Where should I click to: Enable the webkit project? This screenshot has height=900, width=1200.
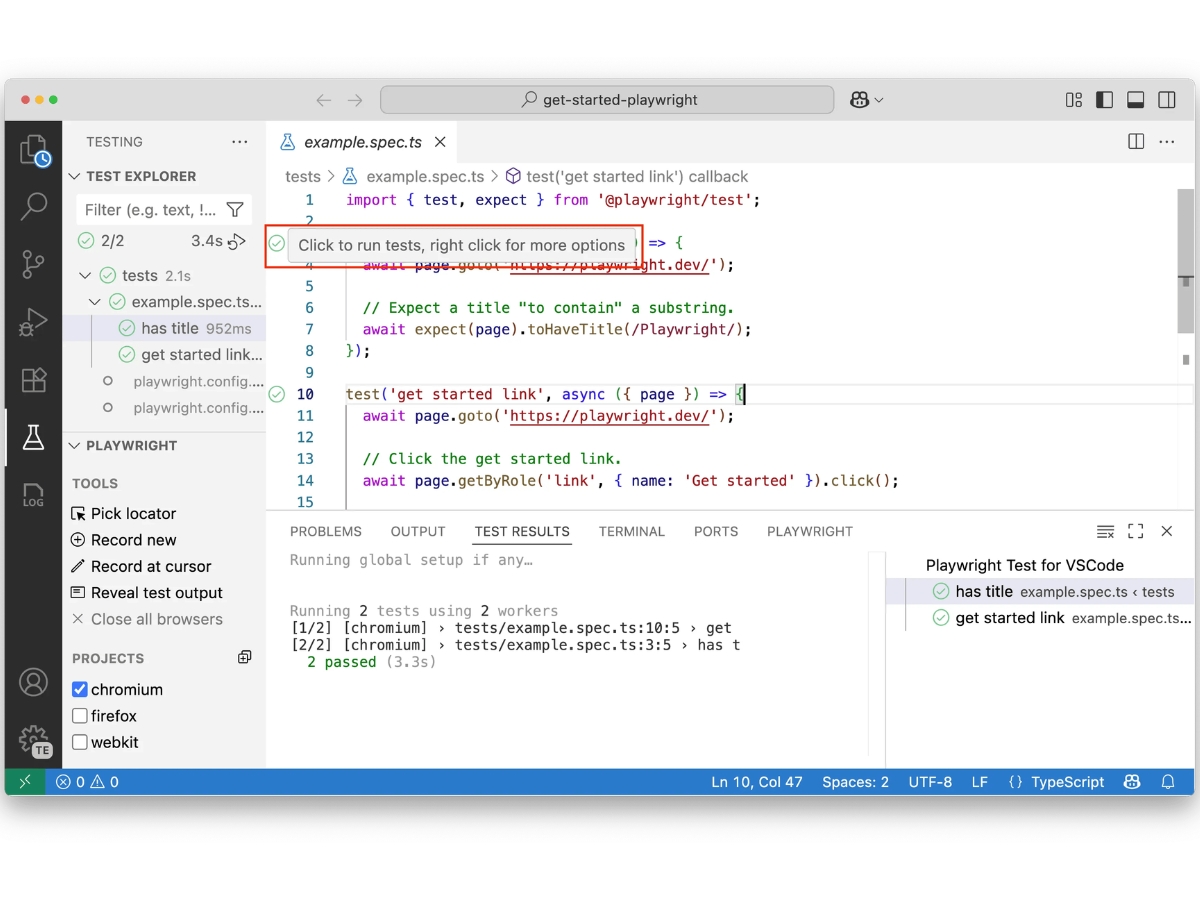[80, 742]
